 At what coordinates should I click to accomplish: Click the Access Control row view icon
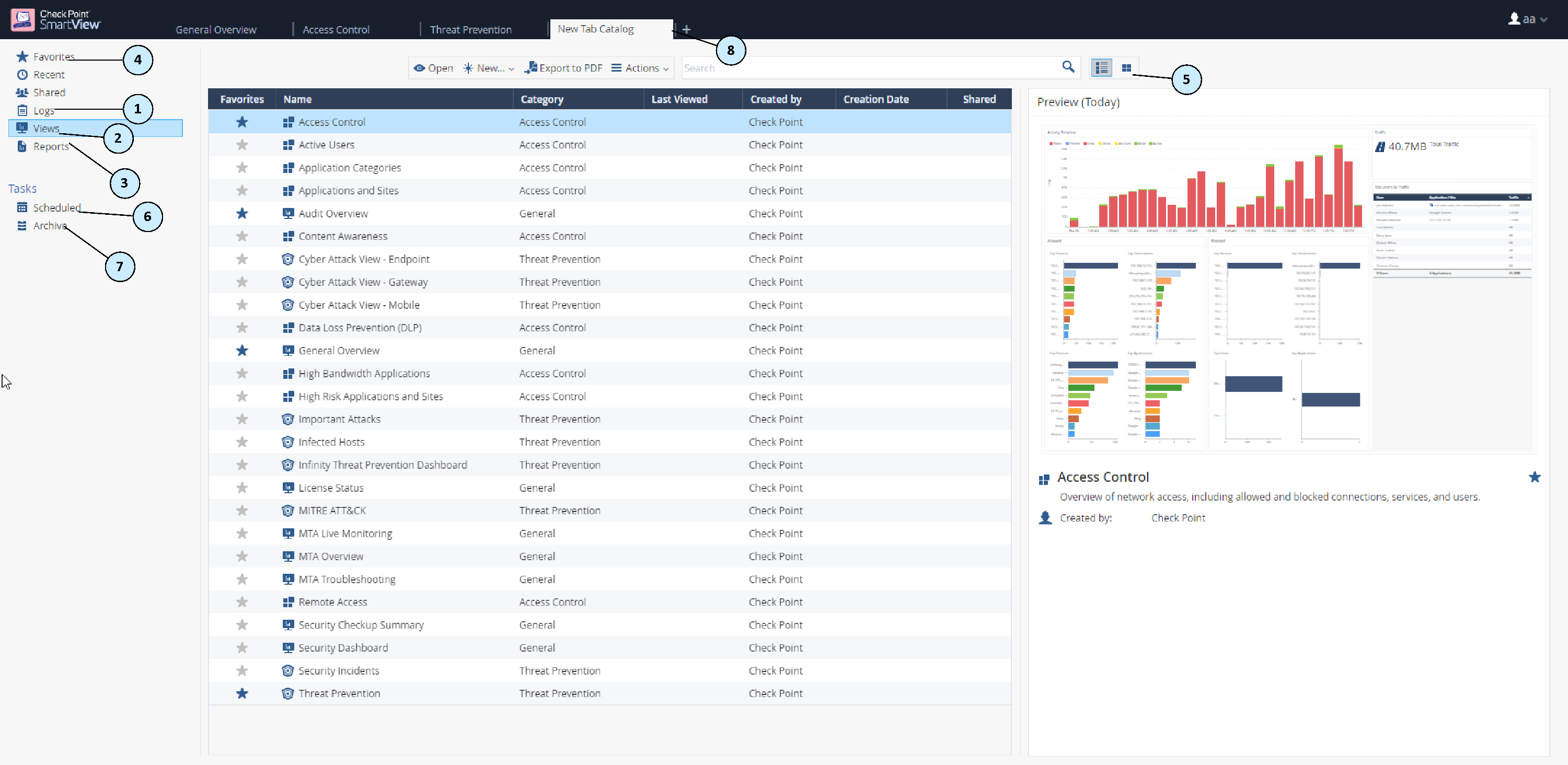(289, 122)
